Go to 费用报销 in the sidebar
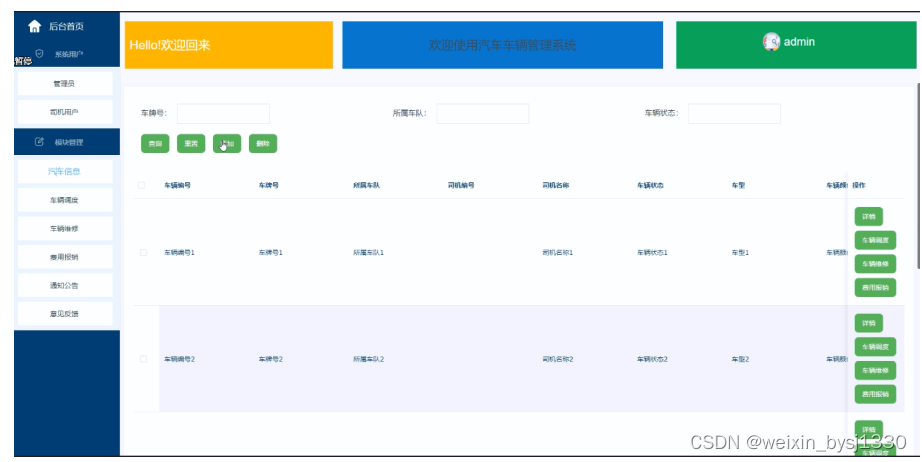Image resolution: width=922 pixels, height=462 pixels. click(65, 257)
